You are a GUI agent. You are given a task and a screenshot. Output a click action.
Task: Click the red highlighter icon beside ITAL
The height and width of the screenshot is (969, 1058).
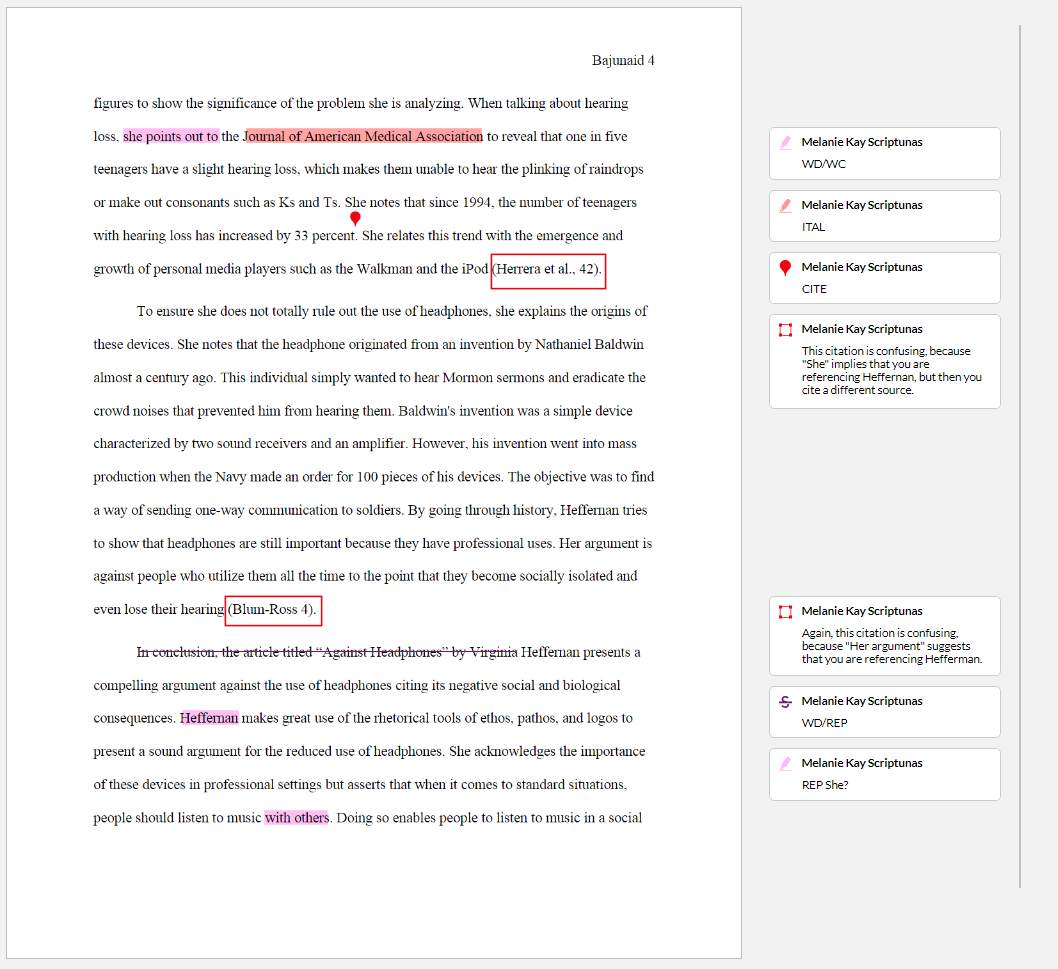point(785,206)
